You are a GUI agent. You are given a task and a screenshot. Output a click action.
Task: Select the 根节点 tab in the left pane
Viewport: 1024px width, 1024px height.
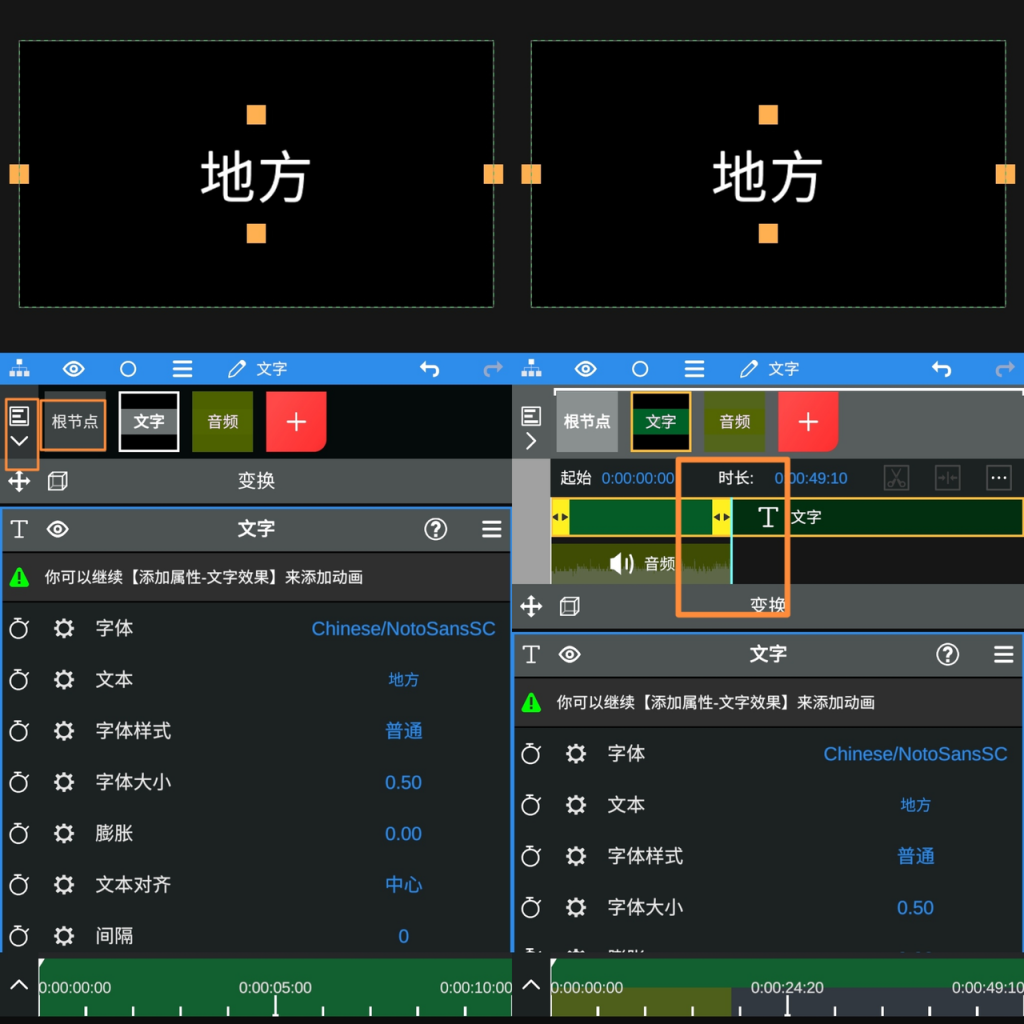coord(75,421)
